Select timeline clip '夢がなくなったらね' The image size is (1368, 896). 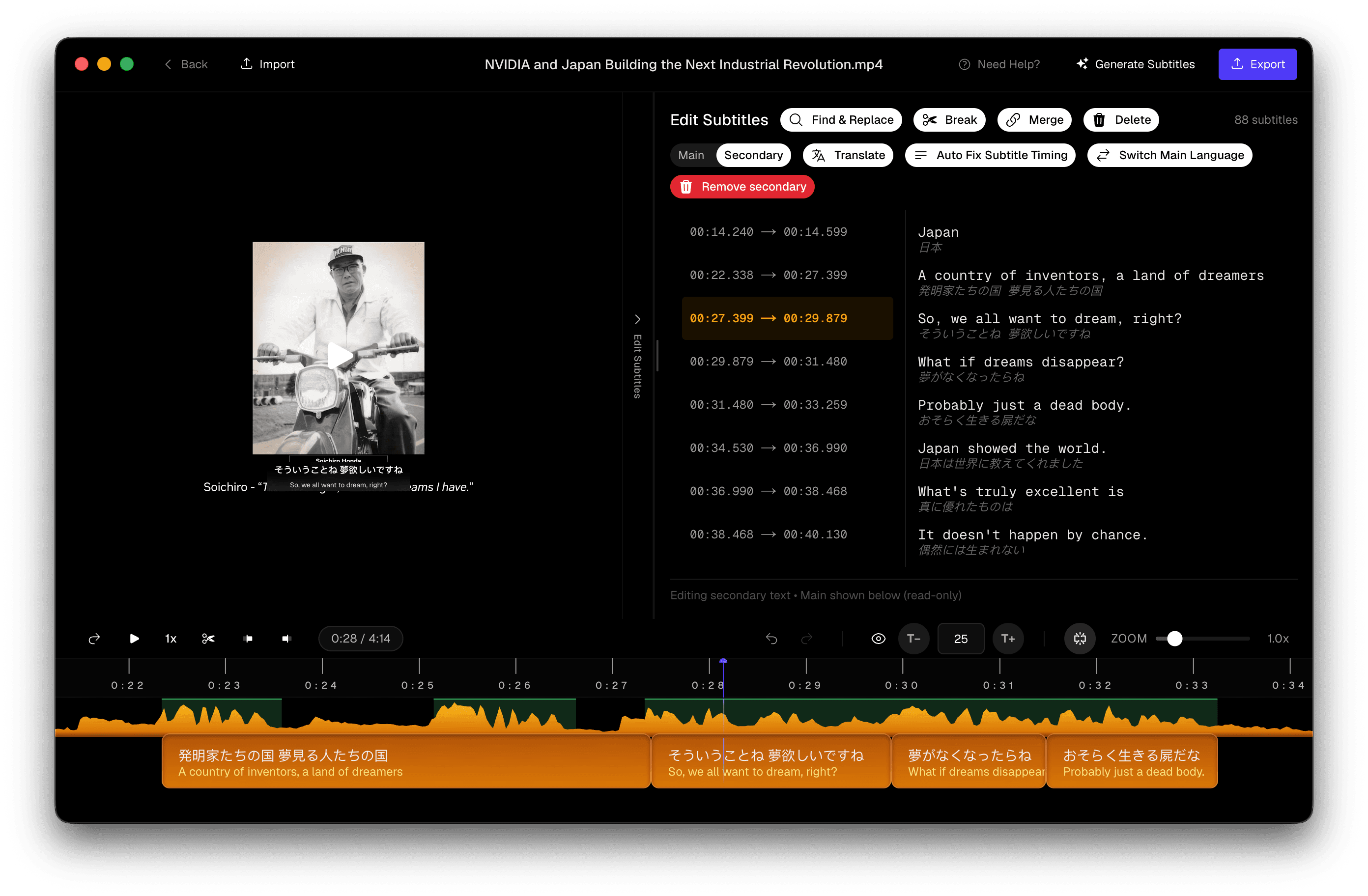click(x=969, y=762)
